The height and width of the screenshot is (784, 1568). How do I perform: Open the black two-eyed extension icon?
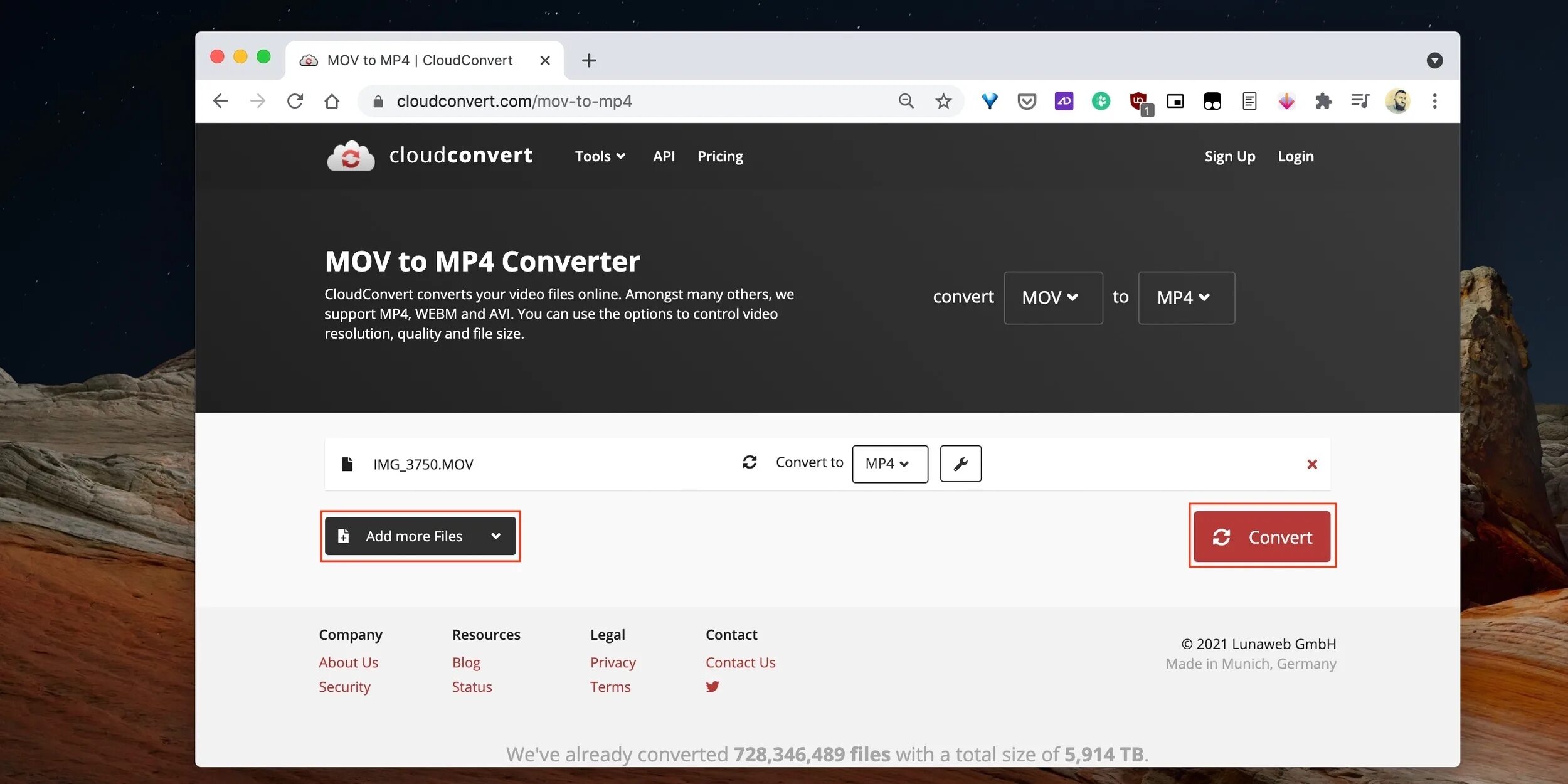click(x=1212, y=101)
